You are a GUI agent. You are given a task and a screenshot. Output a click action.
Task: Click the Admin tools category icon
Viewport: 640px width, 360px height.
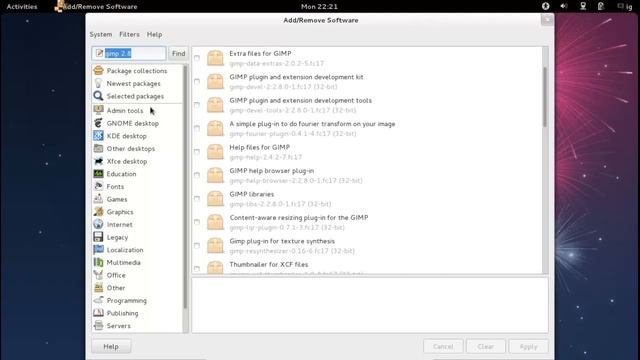pos(98,110)
